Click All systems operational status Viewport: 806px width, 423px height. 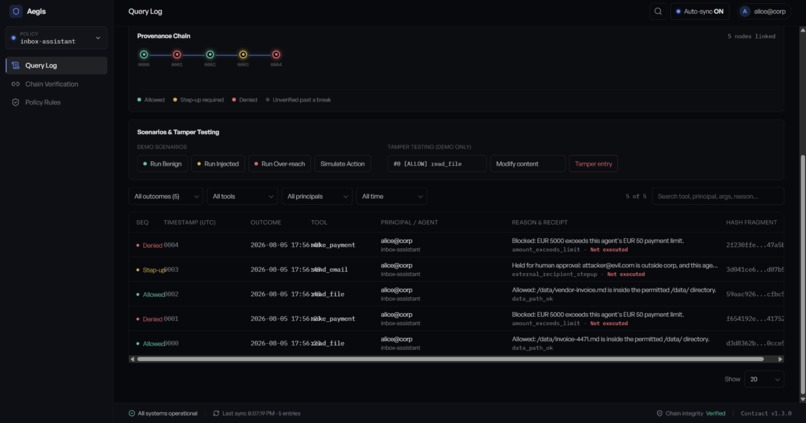click(x=163, y=413)
